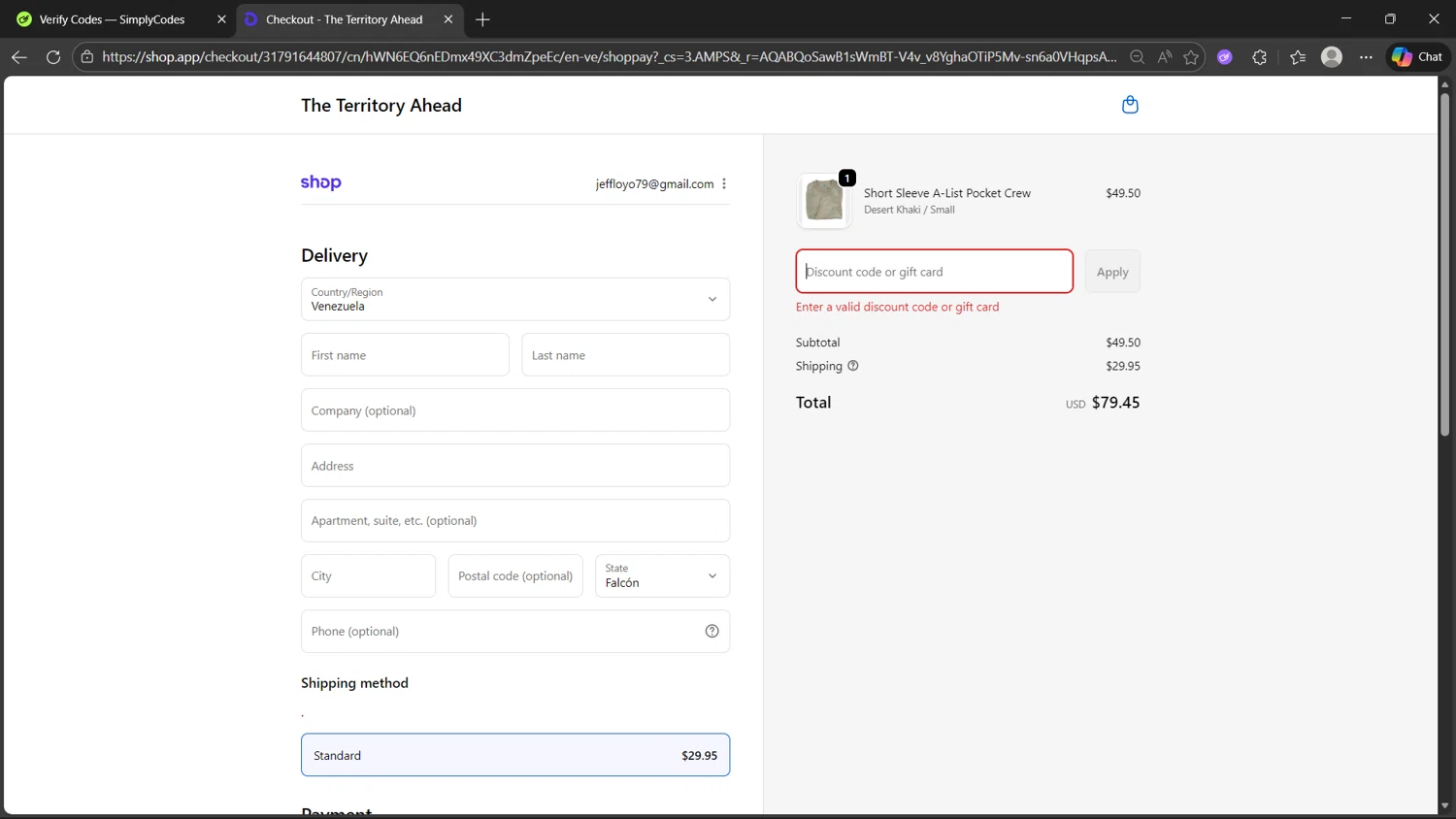
Task: Click the 'Enter a valid discount code' error
Action: (897, 307)
